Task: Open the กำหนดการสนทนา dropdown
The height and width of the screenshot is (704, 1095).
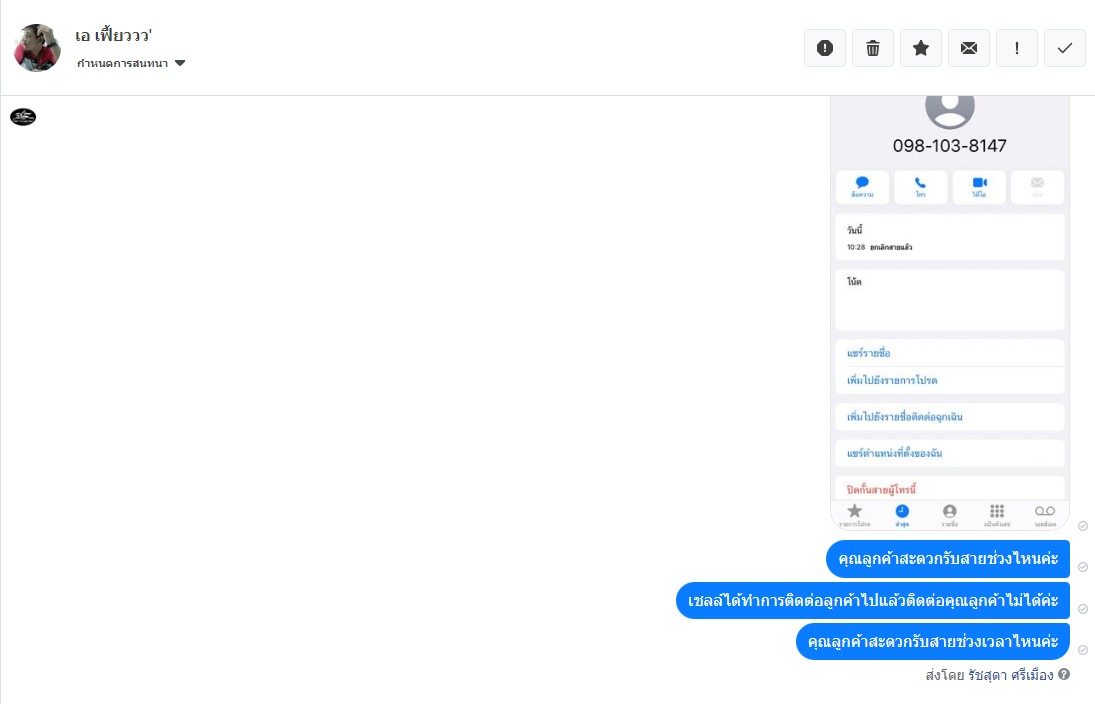Action: (131, 63)
